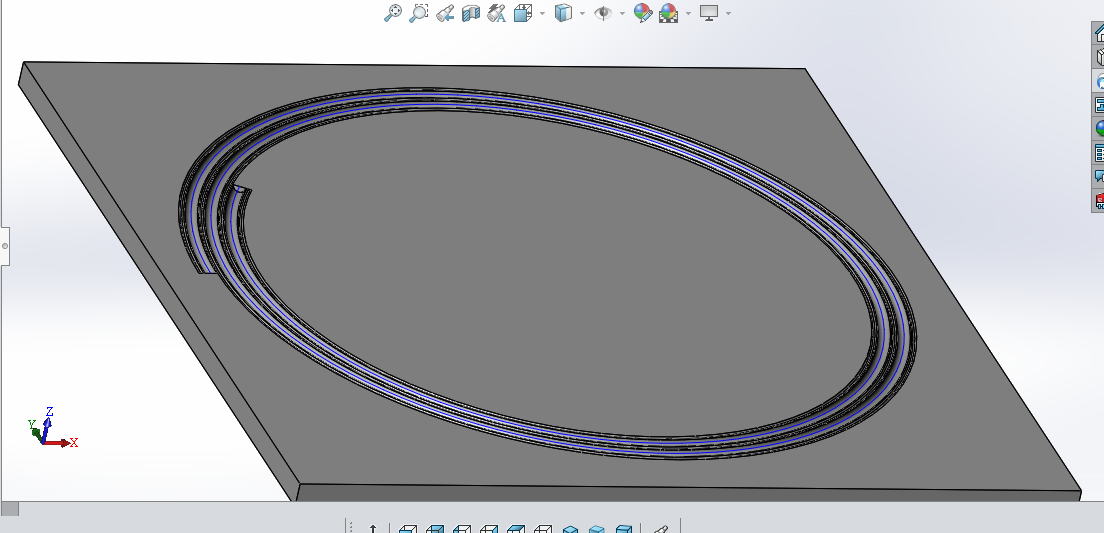This screenshot has height=533, width=1104.
Task: Expand the Hide/Show Items dropdown arrow
Action: pos(622,13)
